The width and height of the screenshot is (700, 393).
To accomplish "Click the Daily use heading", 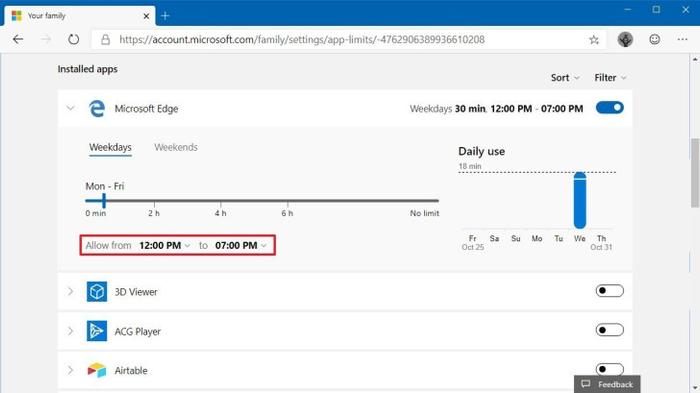I will click(x=481, y=151).
